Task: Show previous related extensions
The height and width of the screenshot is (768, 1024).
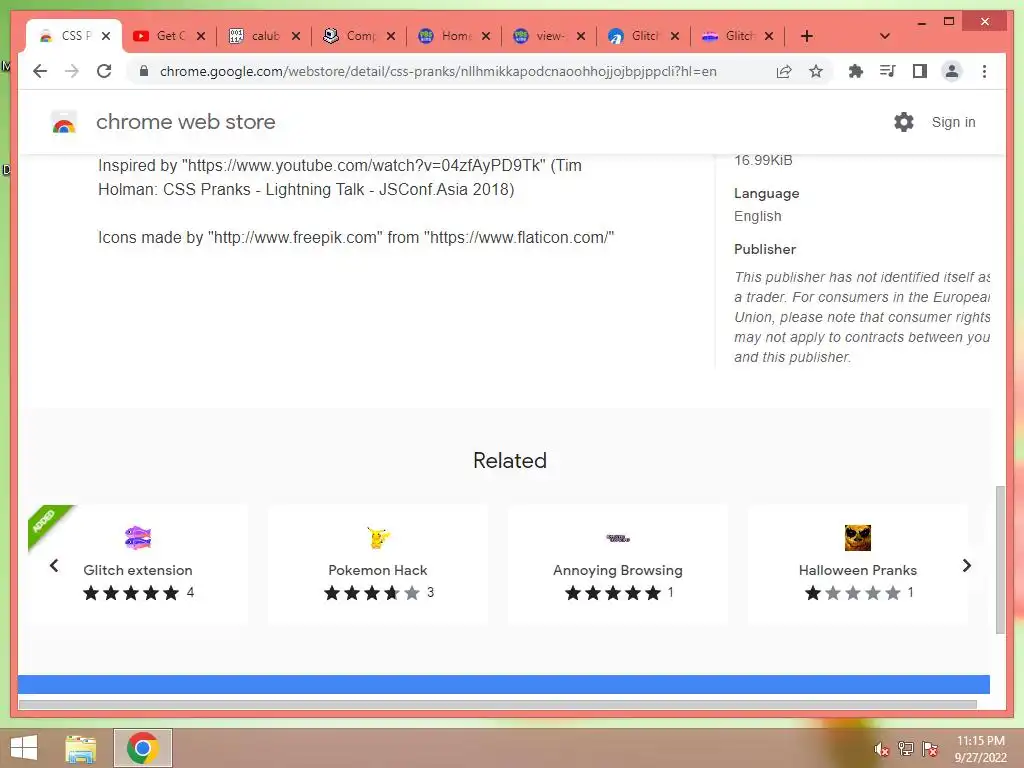Action: [54, 566]
